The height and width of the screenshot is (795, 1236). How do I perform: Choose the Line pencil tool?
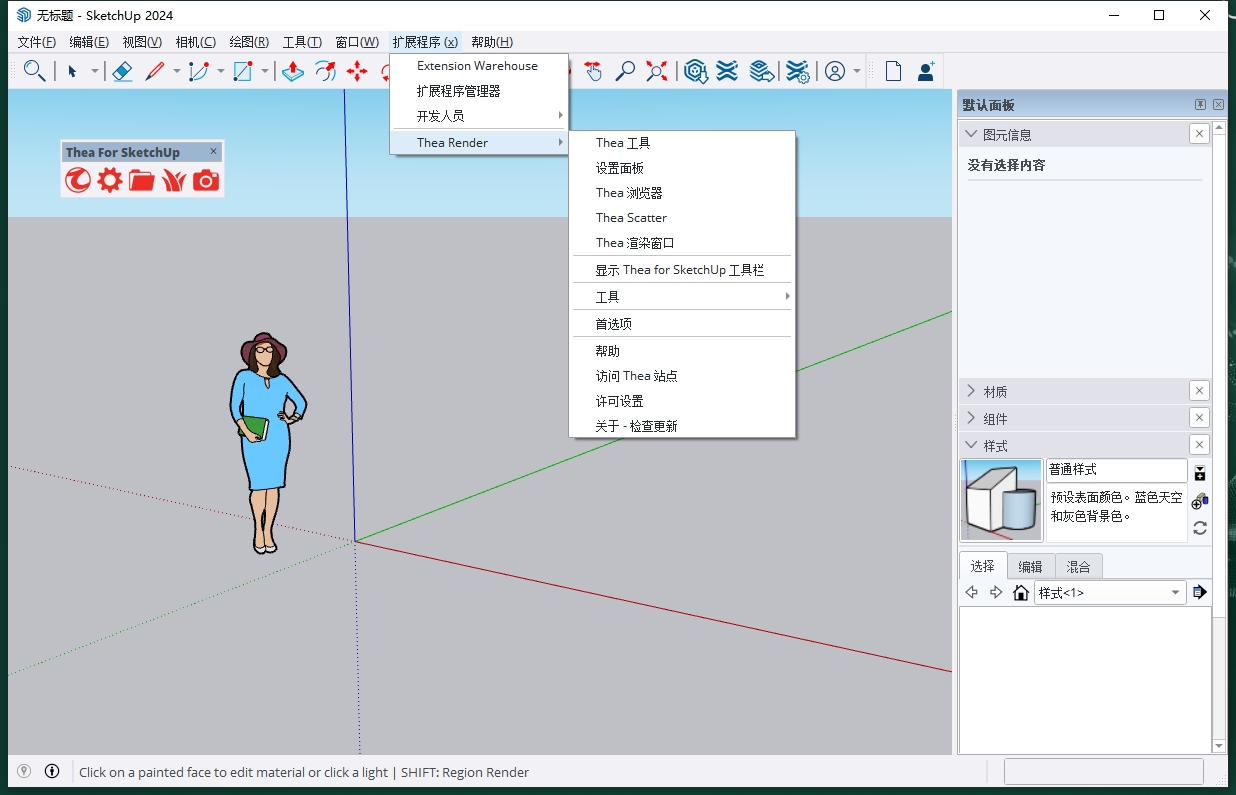[x=155, y=71]
